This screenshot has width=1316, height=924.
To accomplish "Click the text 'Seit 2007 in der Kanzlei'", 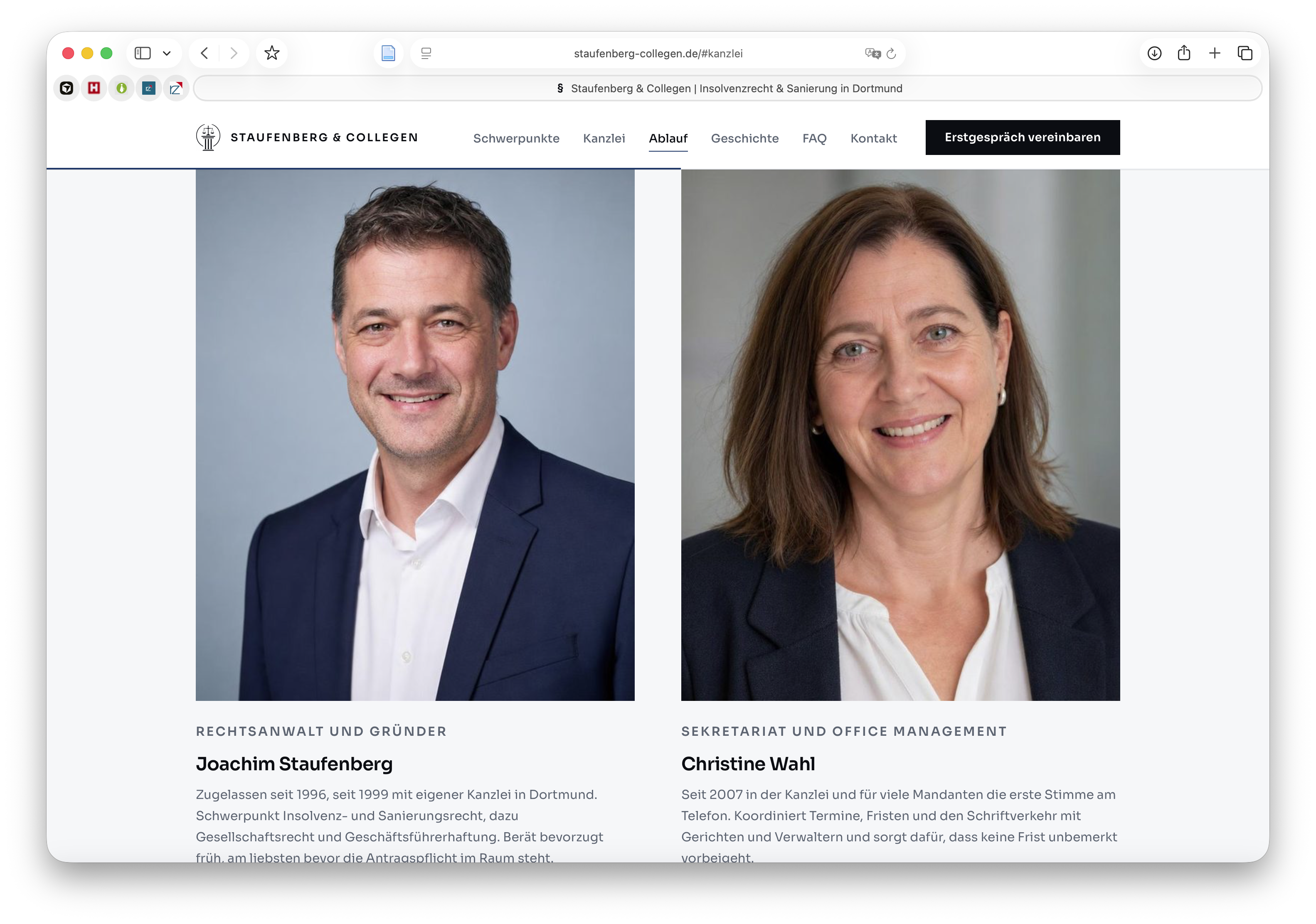I will tap(755, 794).
